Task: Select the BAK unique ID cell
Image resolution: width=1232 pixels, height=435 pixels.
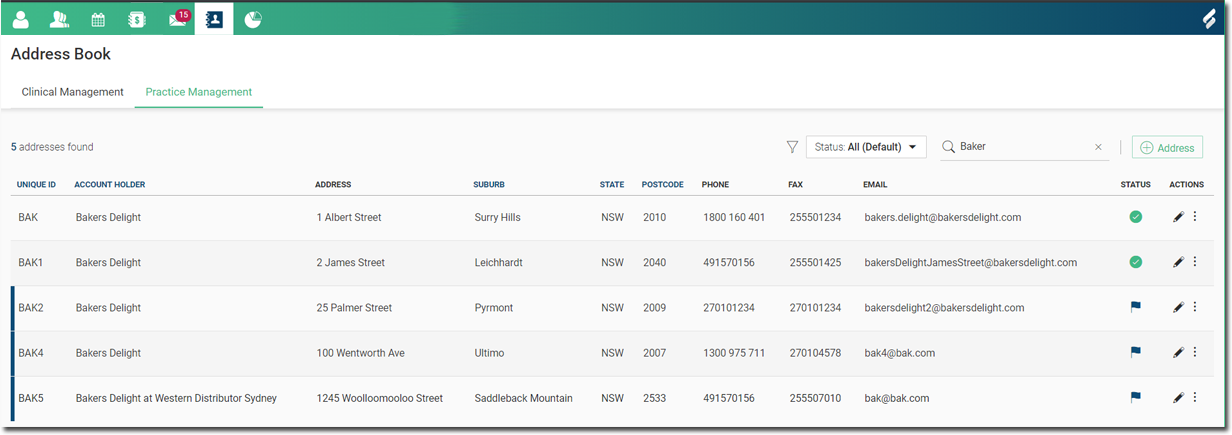Action: pyautogui.click(x=28, y=217)
